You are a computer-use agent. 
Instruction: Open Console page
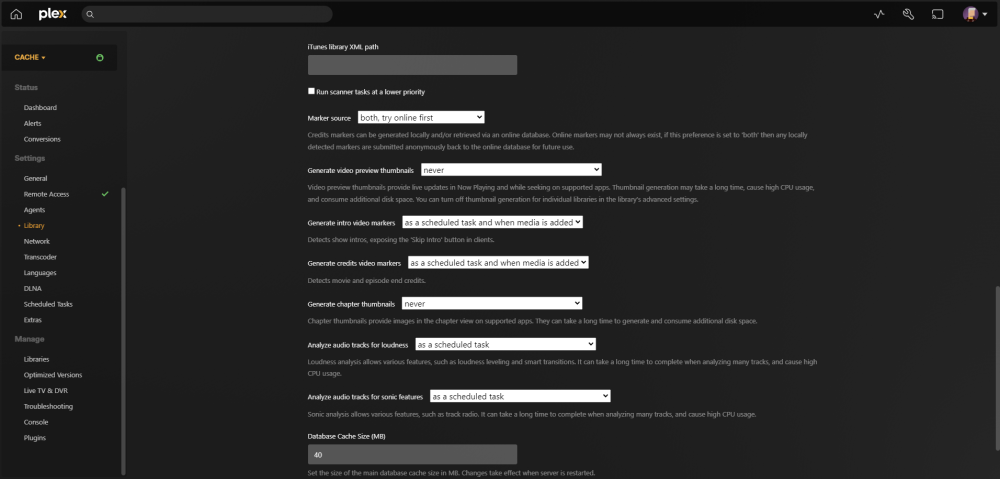[36, 422]
